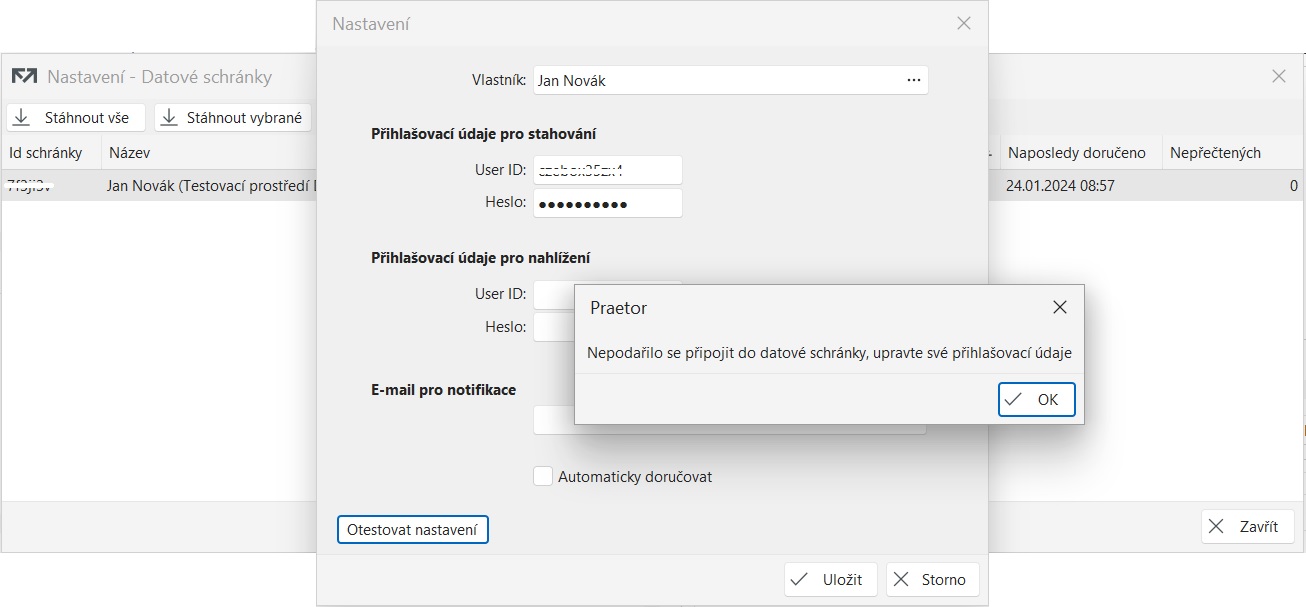Confirm the error with the OK button

pyautogui.click(x=1036, y=399)
